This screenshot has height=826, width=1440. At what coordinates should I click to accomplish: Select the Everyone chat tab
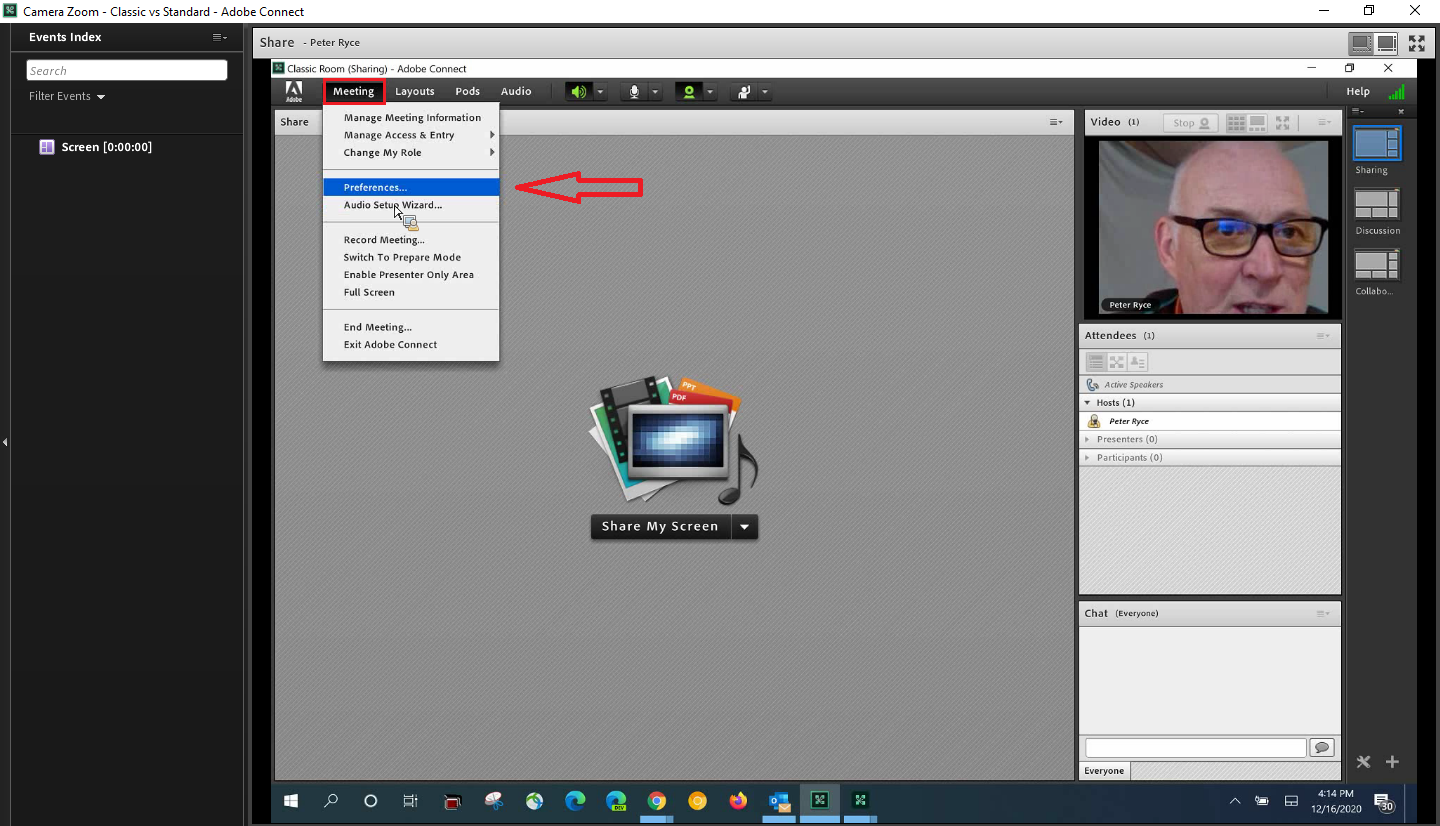pyautogui.click(x=1104, y=771)
